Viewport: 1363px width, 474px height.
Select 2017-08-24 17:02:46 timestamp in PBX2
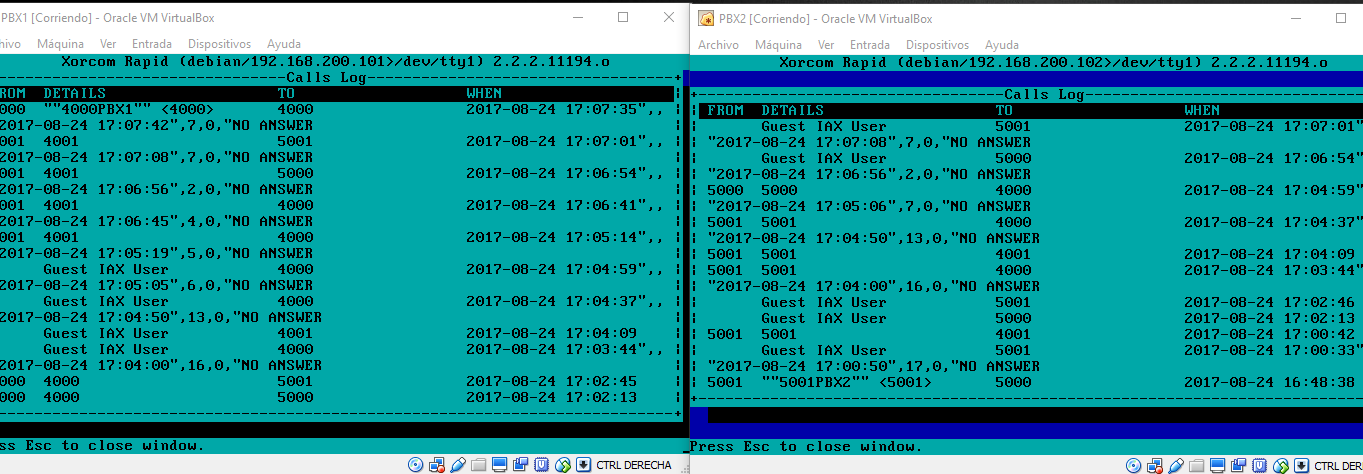1270,302
